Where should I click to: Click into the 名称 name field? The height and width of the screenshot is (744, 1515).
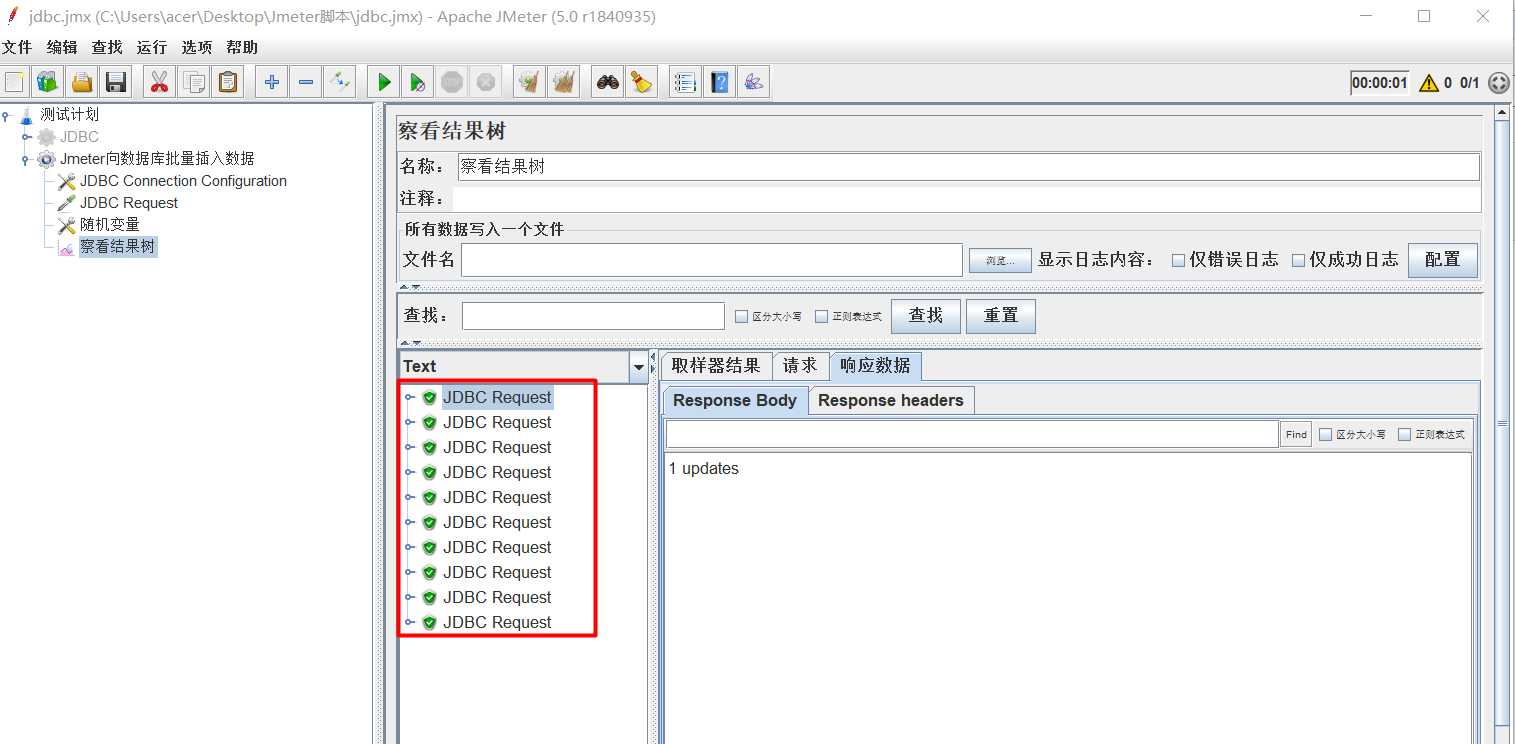[x=968, y=167]
